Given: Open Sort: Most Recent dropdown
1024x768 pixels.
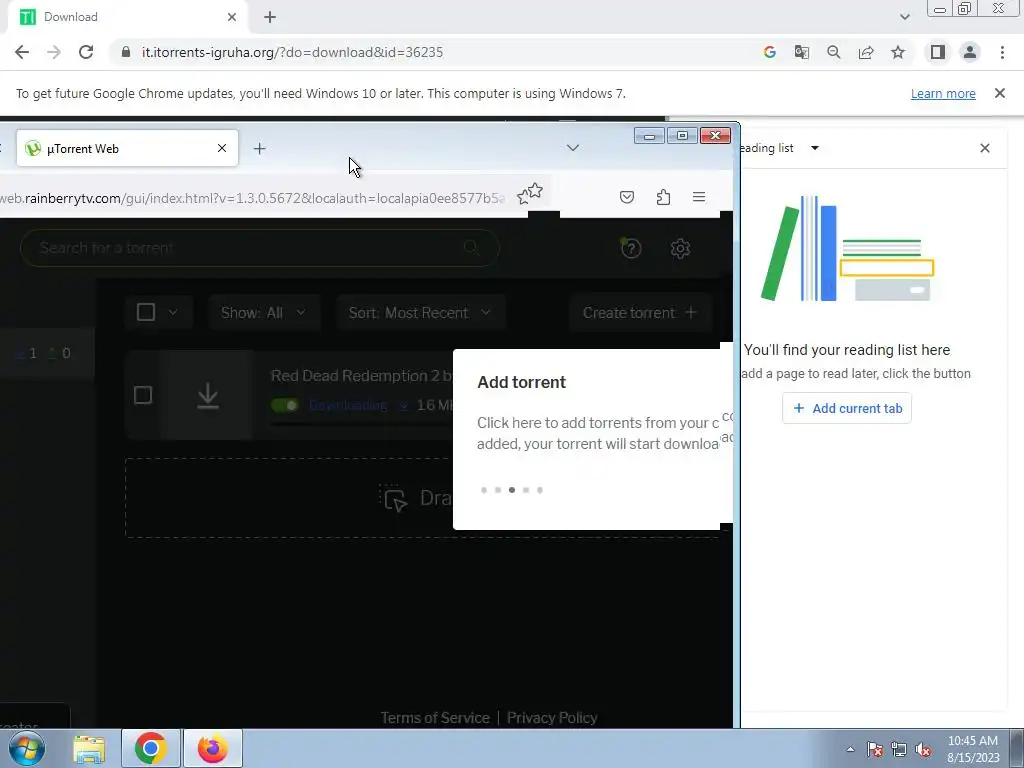Looking at the screenshot, I should (420, 313).
